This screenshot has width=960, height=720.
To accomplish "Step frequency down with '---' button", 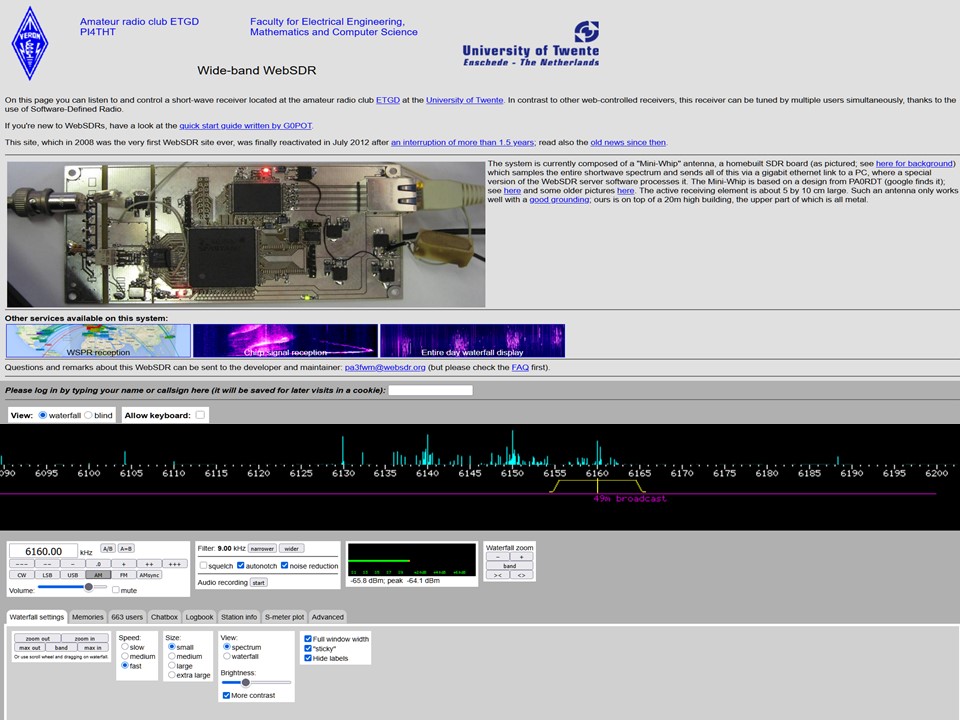I will point(21,564).
